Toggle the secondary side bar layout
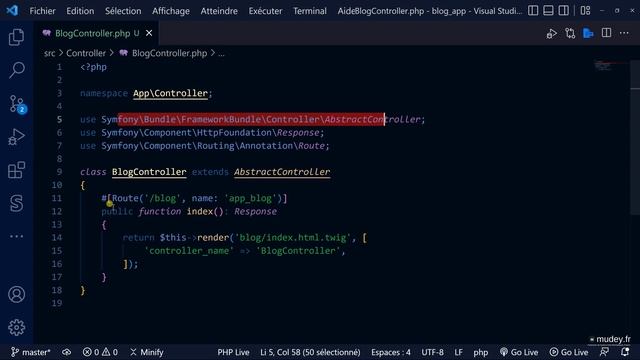Viewport: 640px width, 360px height. click(564, 11)
